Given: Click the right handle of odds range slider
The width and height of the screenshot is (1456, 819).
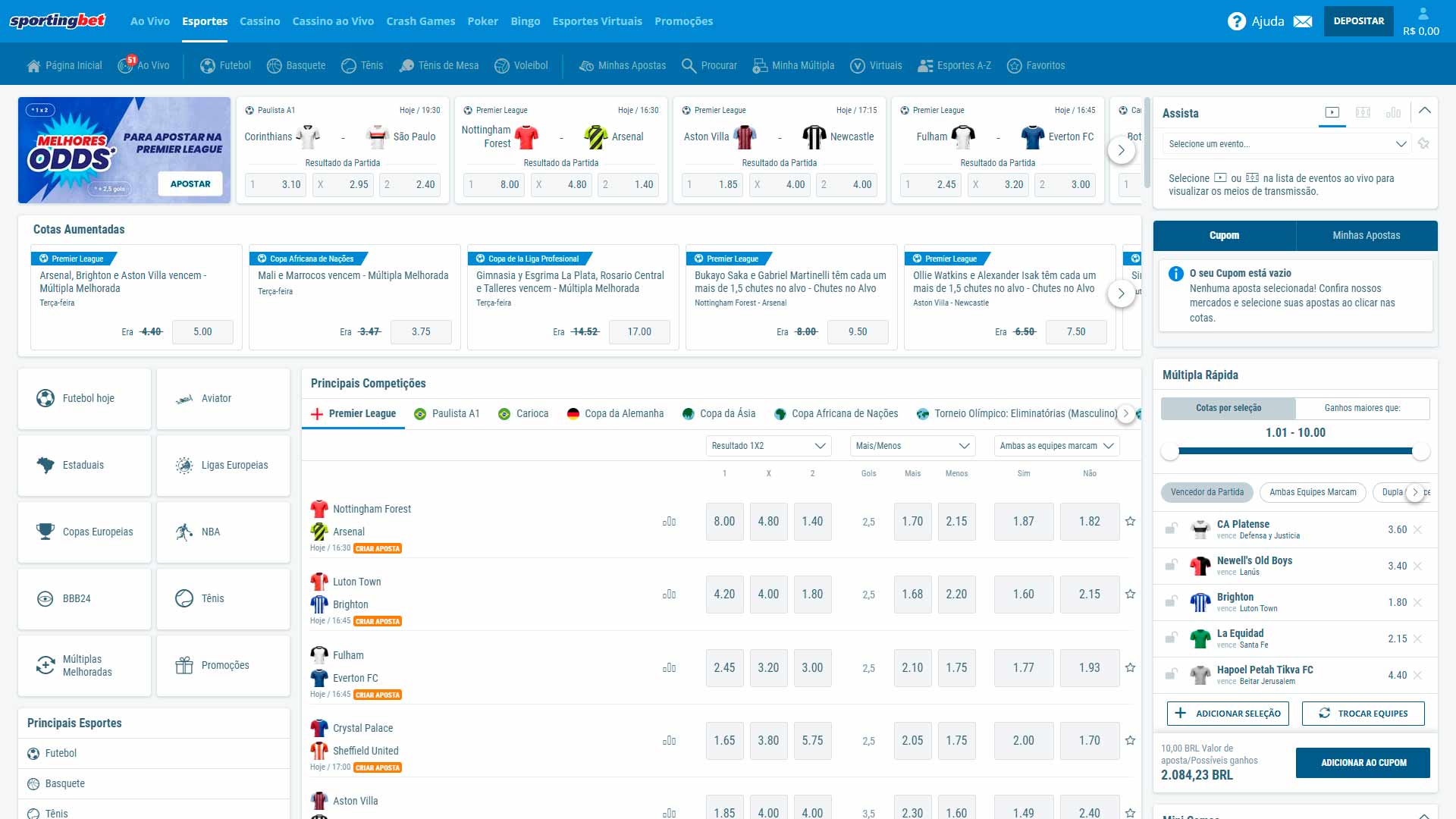Looking at the screenshot, I should pos(1420,452).
